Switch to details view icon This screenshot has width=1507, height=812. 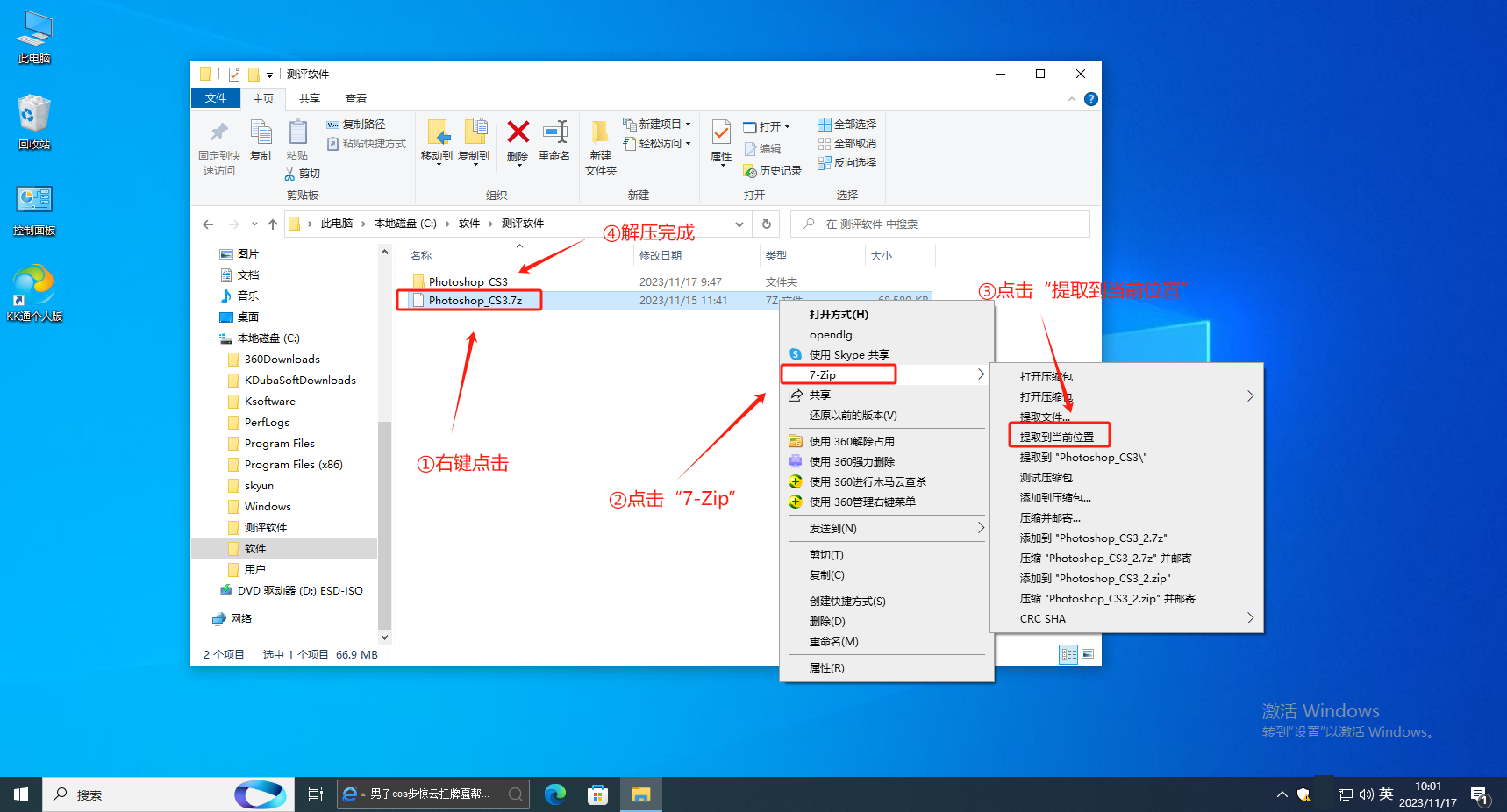point(1068,654)
